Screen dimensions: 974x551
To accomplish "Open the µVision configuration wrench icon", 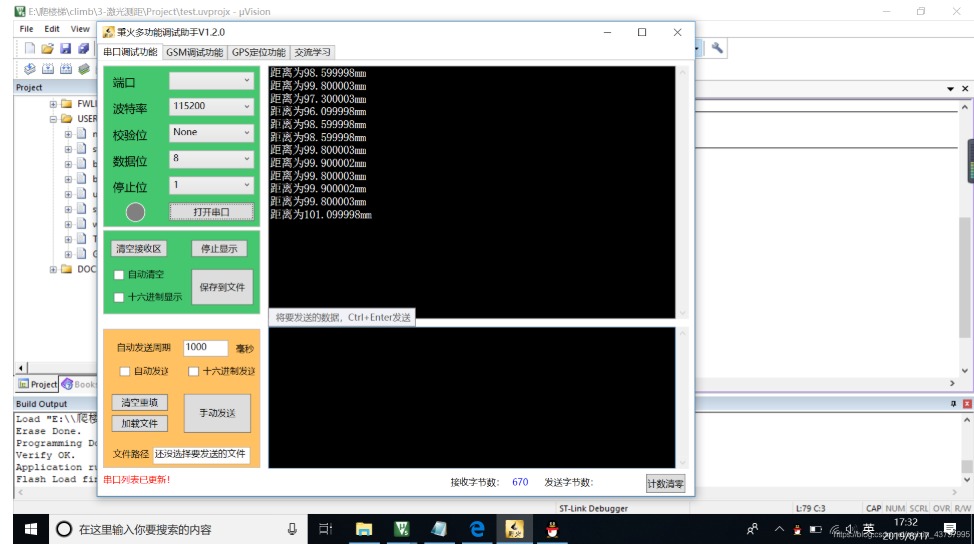I will click(x=717, y=48).
